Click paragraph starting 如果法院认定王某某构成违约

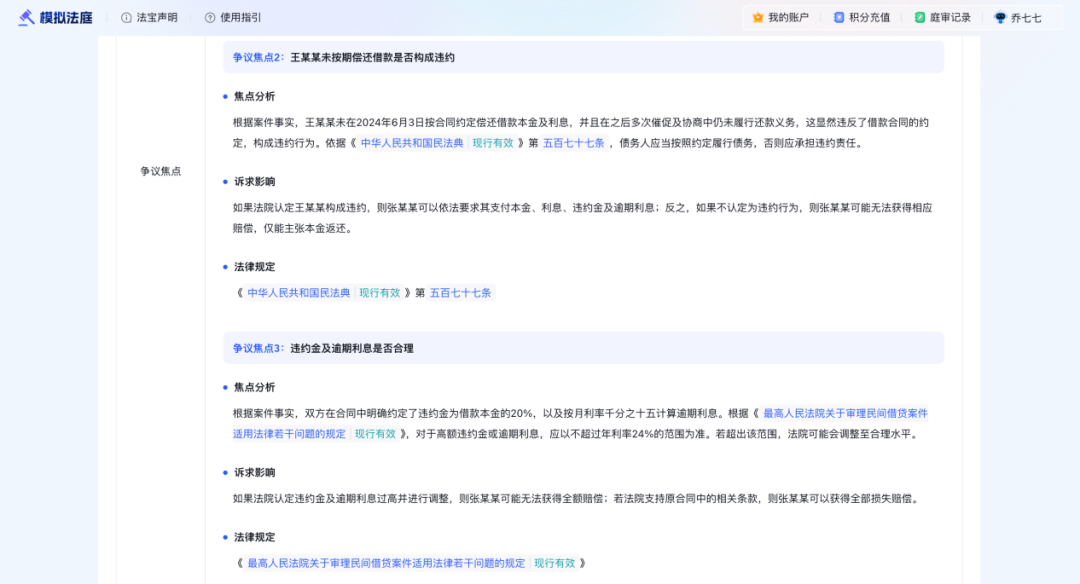pos(583,218)
